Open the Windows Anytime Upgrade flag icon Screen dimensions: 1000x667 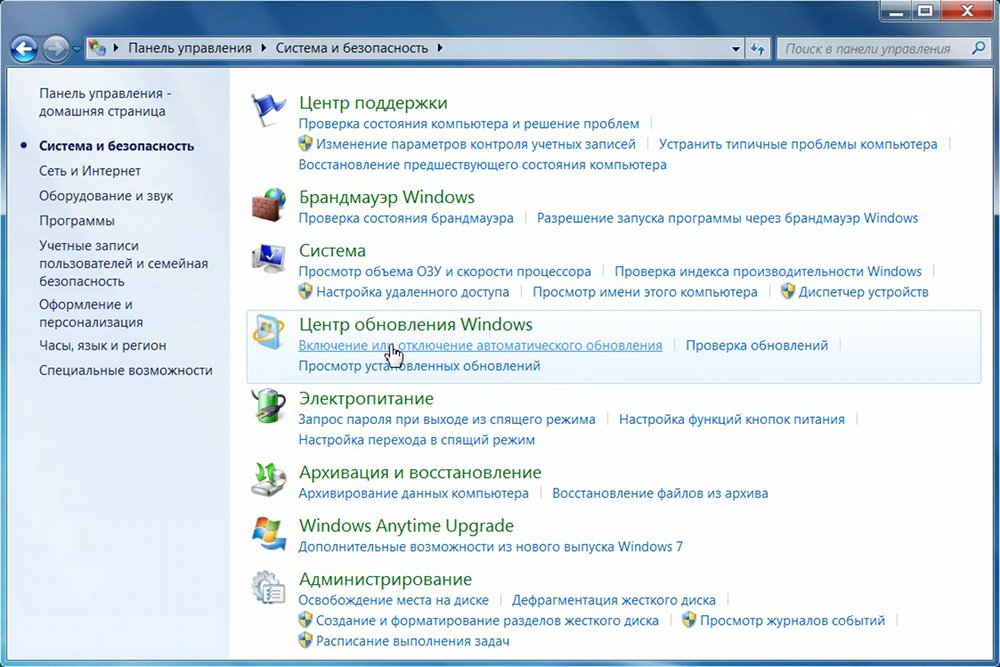(x=268, y=533)
